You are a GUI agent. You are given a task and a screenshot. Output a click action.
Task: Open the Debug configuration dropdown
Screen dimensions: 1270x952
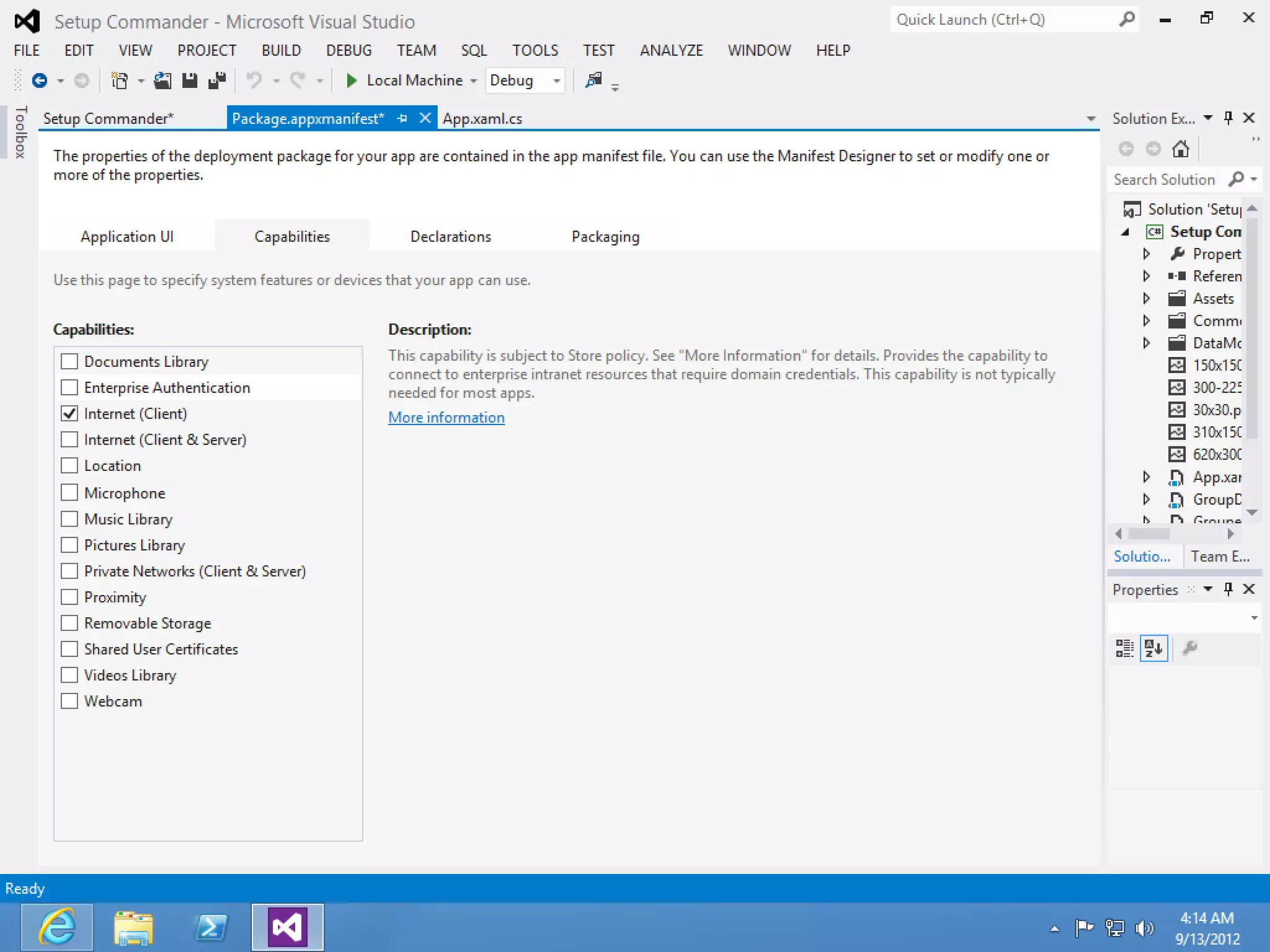(556, 81)
